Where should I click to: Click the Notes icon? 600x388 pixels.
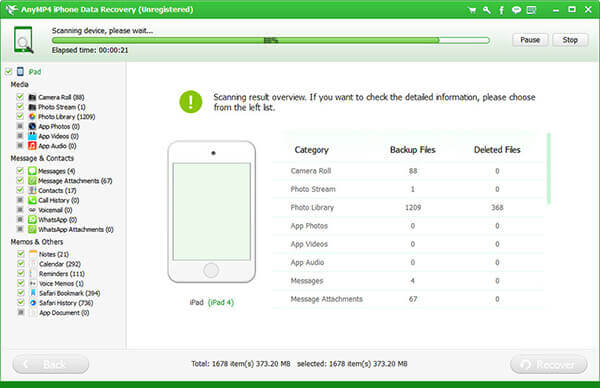click(x=33, y=254)
